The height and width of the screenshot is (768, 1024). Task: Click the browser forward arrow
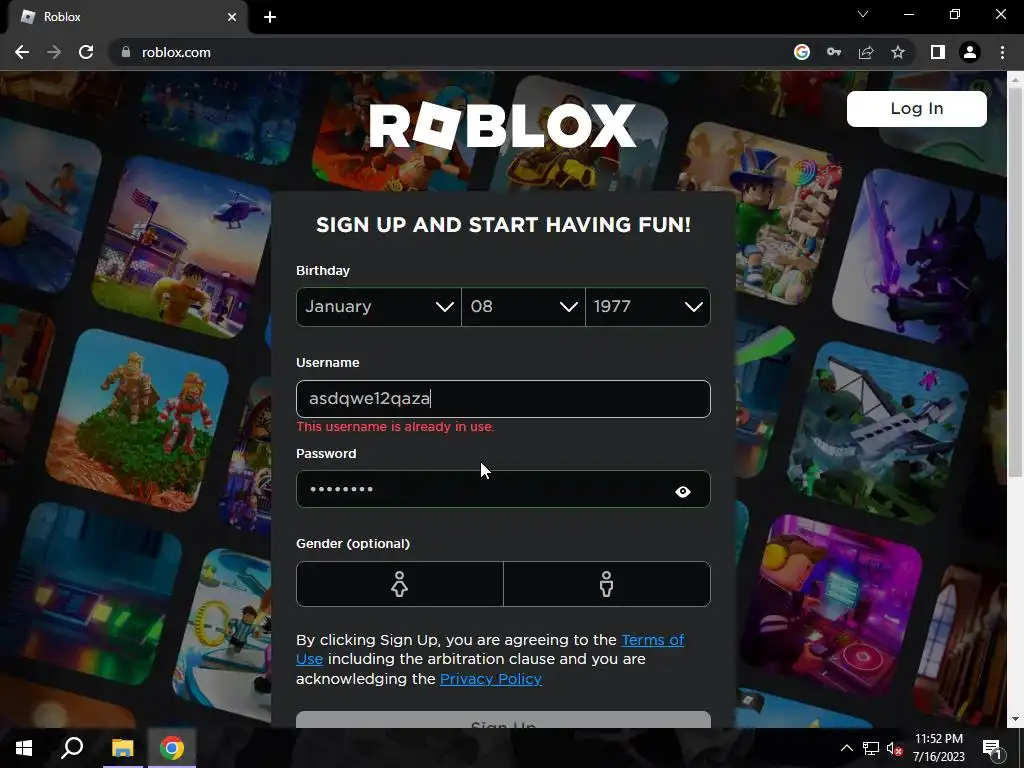pos(54,52)
